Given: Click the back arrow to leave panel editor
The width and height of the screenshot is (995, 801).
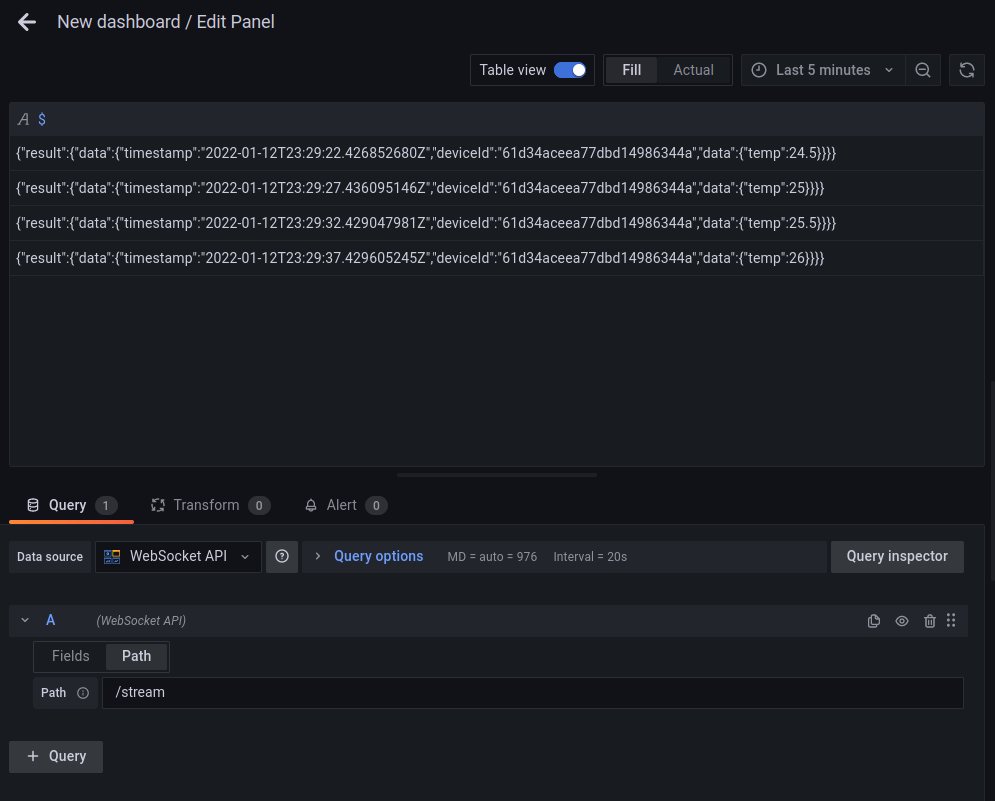Looking at the screenshot, I should tap(27, 22).
